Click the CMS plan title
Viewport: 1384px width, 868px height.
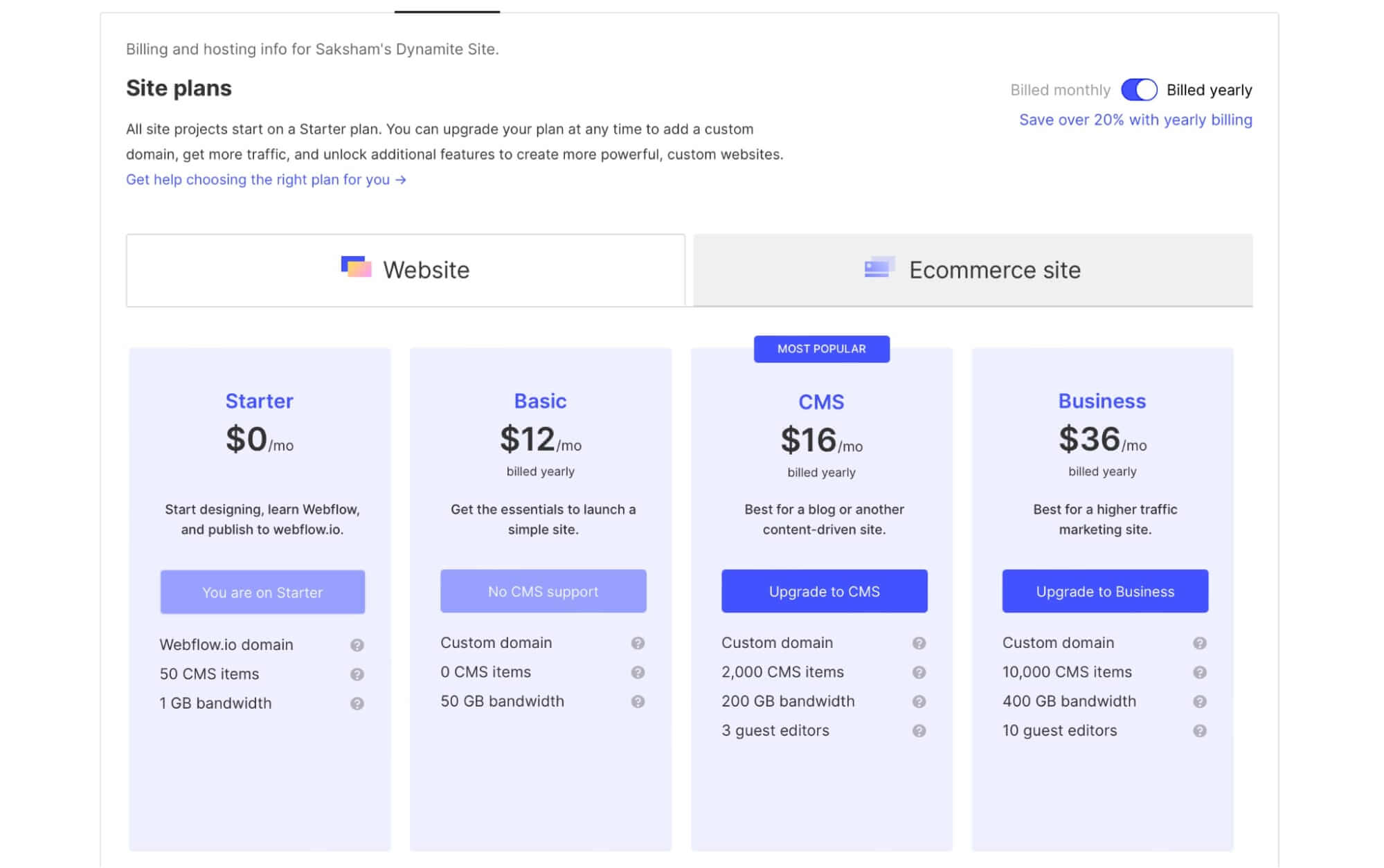coord(821,402)
